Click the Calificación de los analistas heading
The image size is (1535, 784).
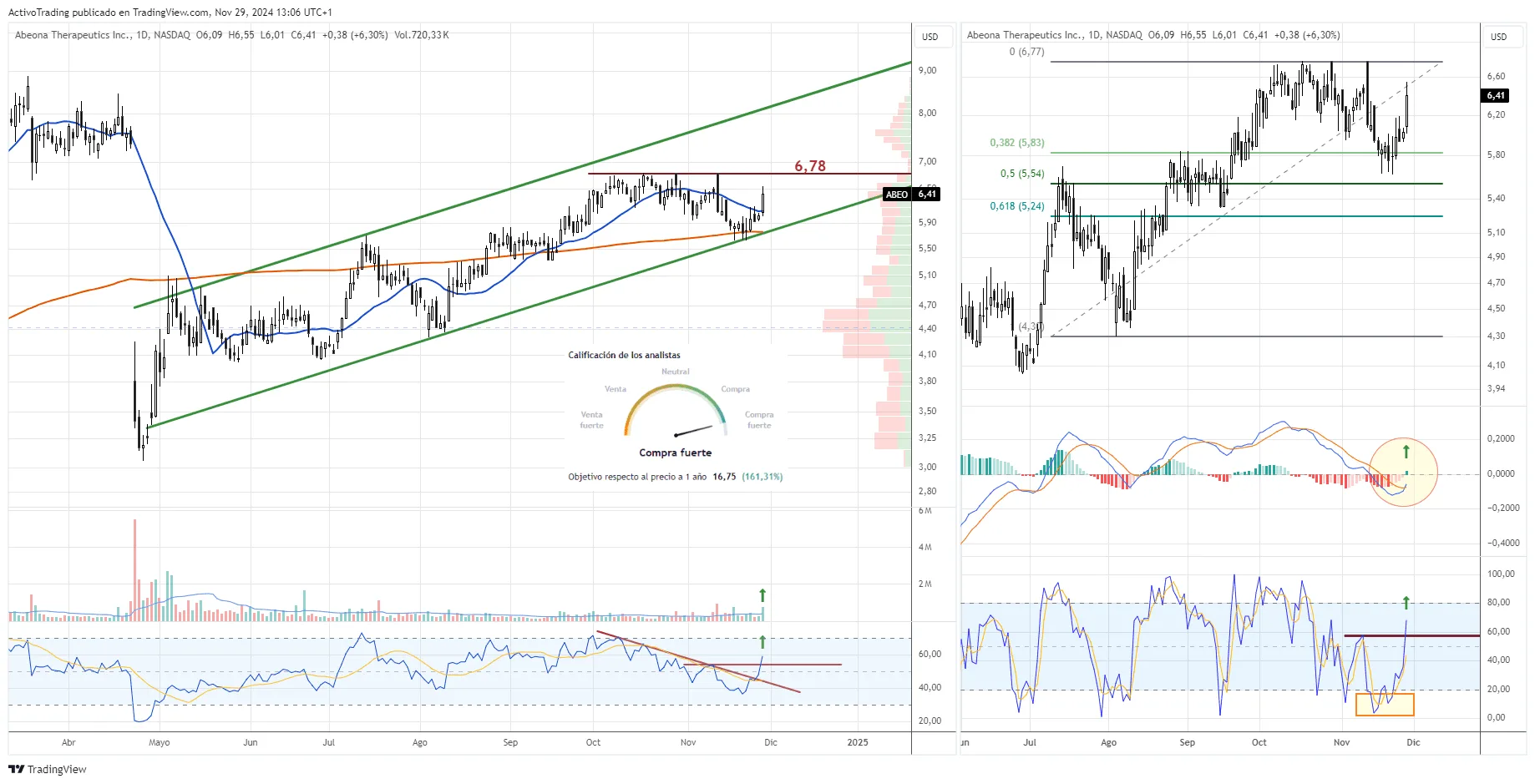click(624, 355)
